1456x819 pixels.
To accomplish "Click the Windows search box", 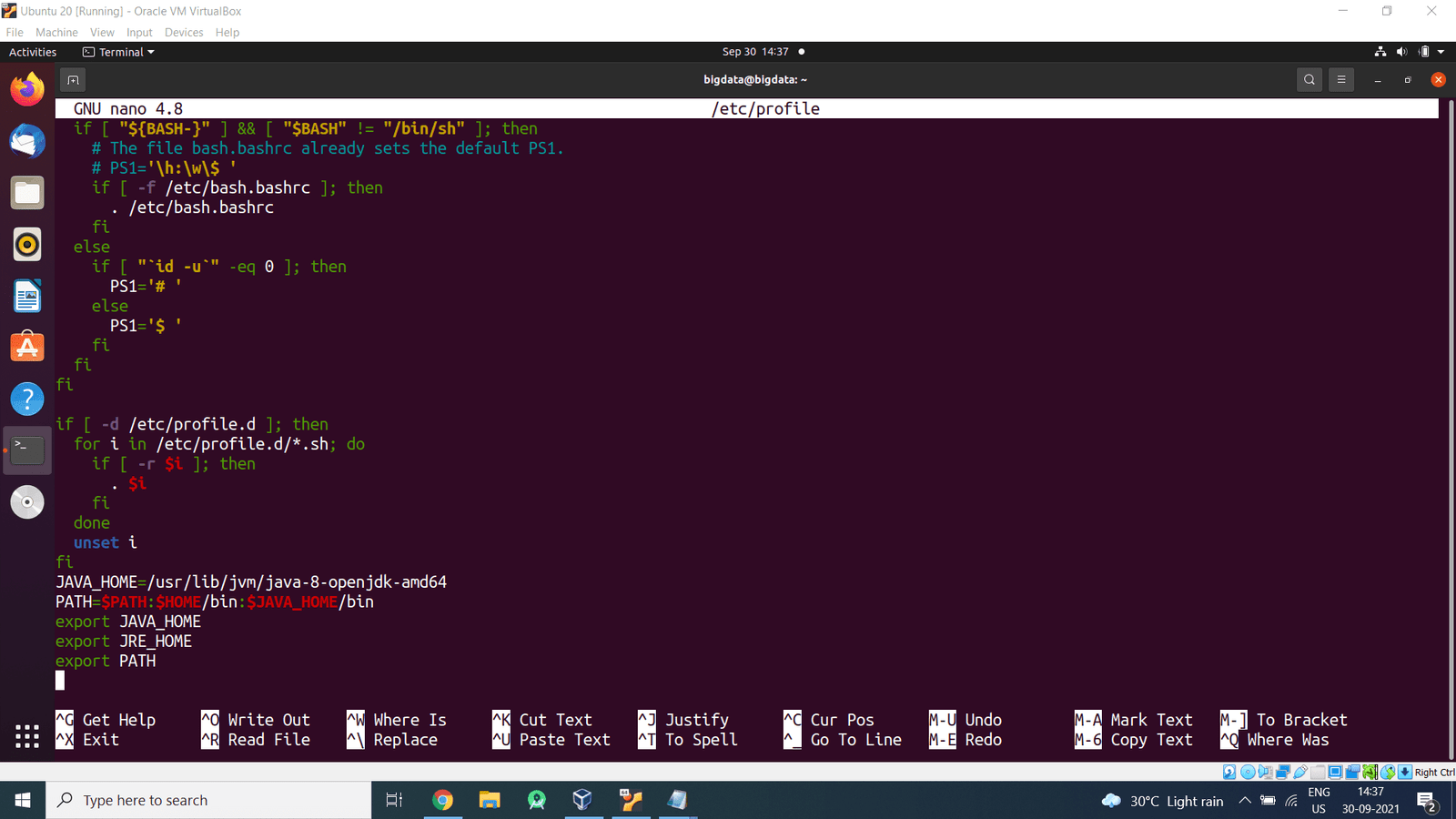I will [209, 800].
